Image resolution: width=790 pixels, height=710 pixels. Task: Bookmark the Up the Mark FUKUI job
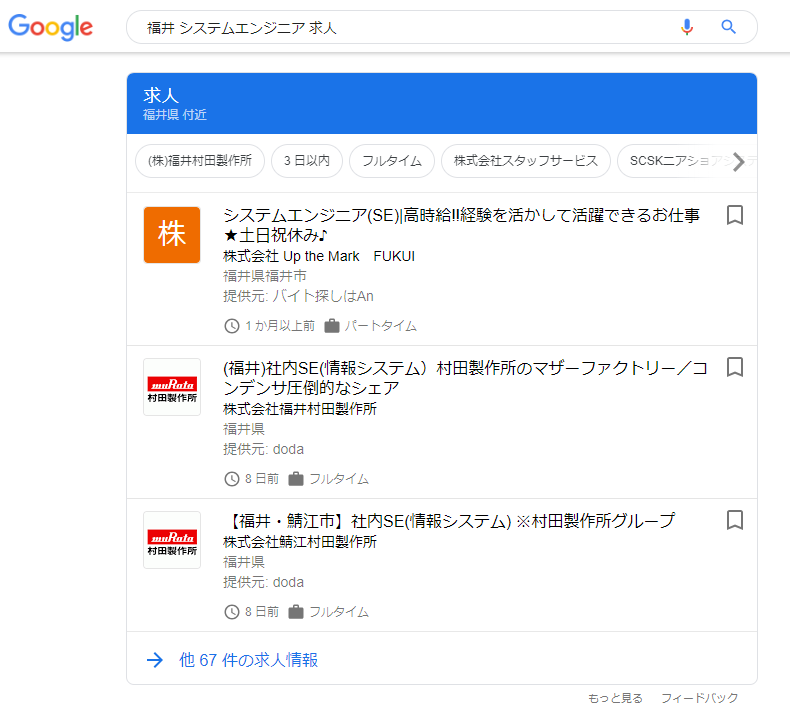[735, 215]
